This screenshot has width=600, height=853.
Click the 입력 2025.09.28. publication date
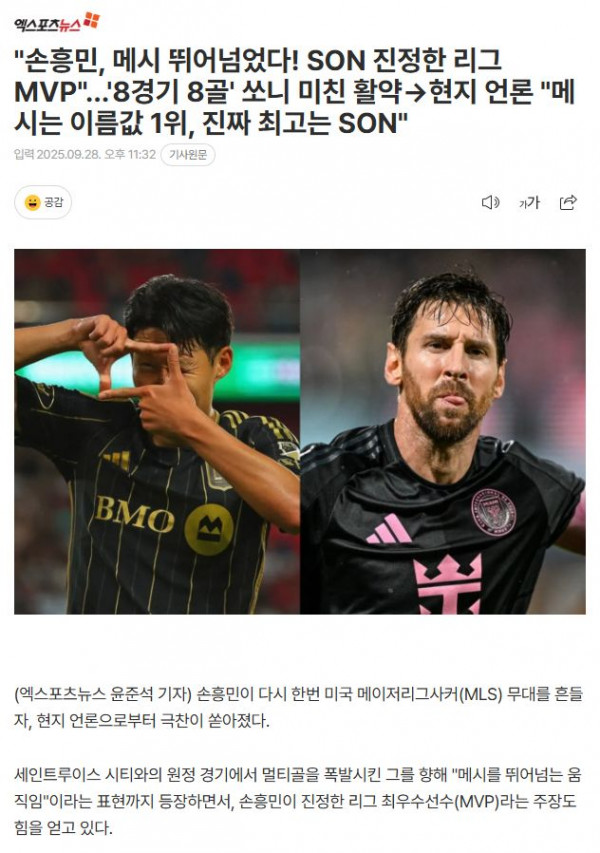tap(85, 154)
